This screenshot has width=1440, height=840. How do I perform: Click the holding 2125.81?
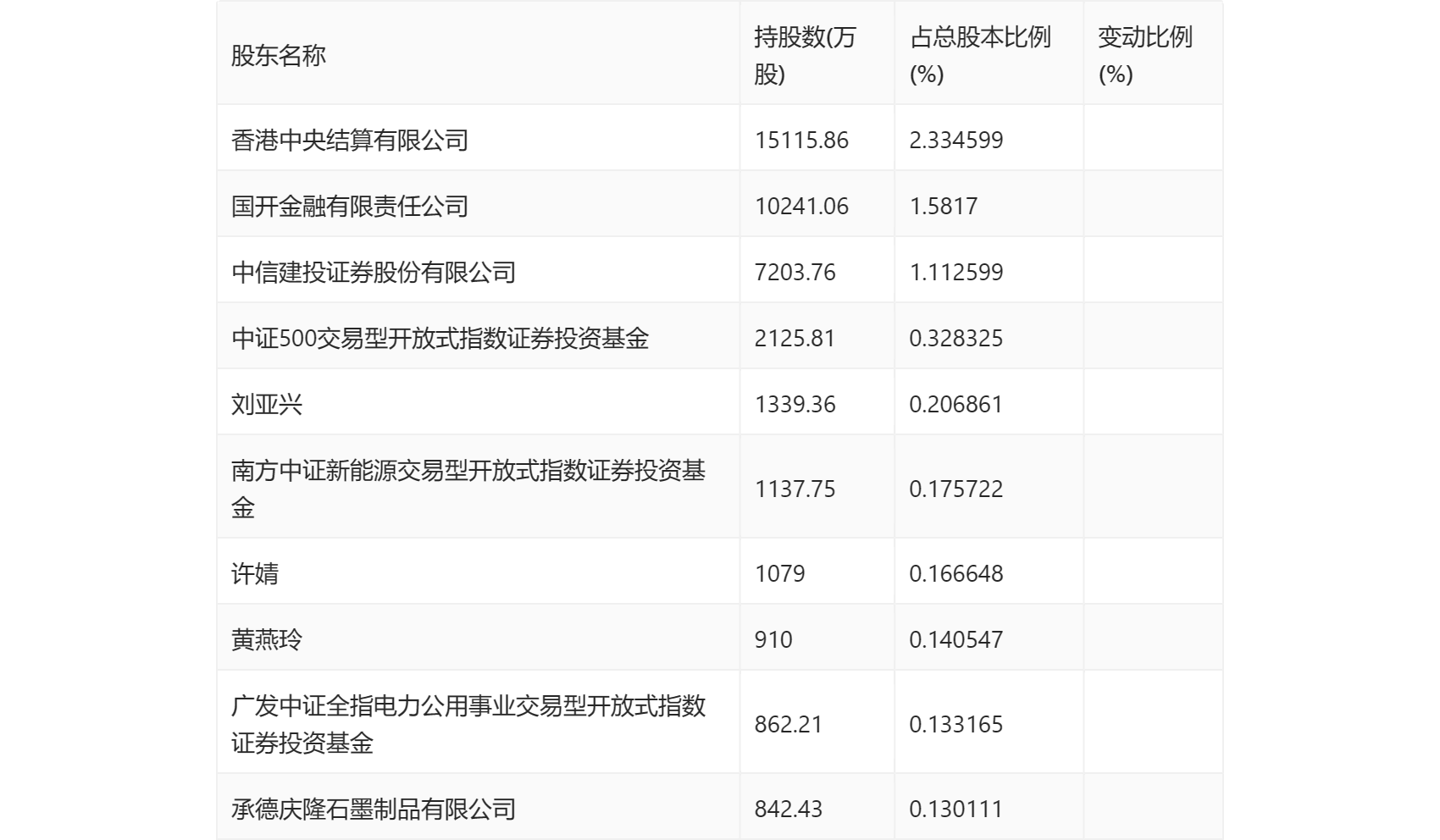tap(795, 338)
